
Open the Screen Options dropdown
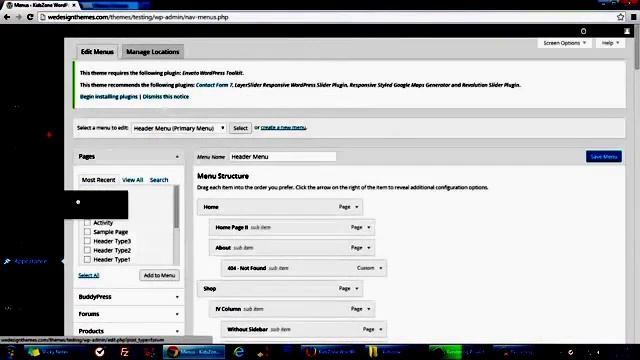564,43
